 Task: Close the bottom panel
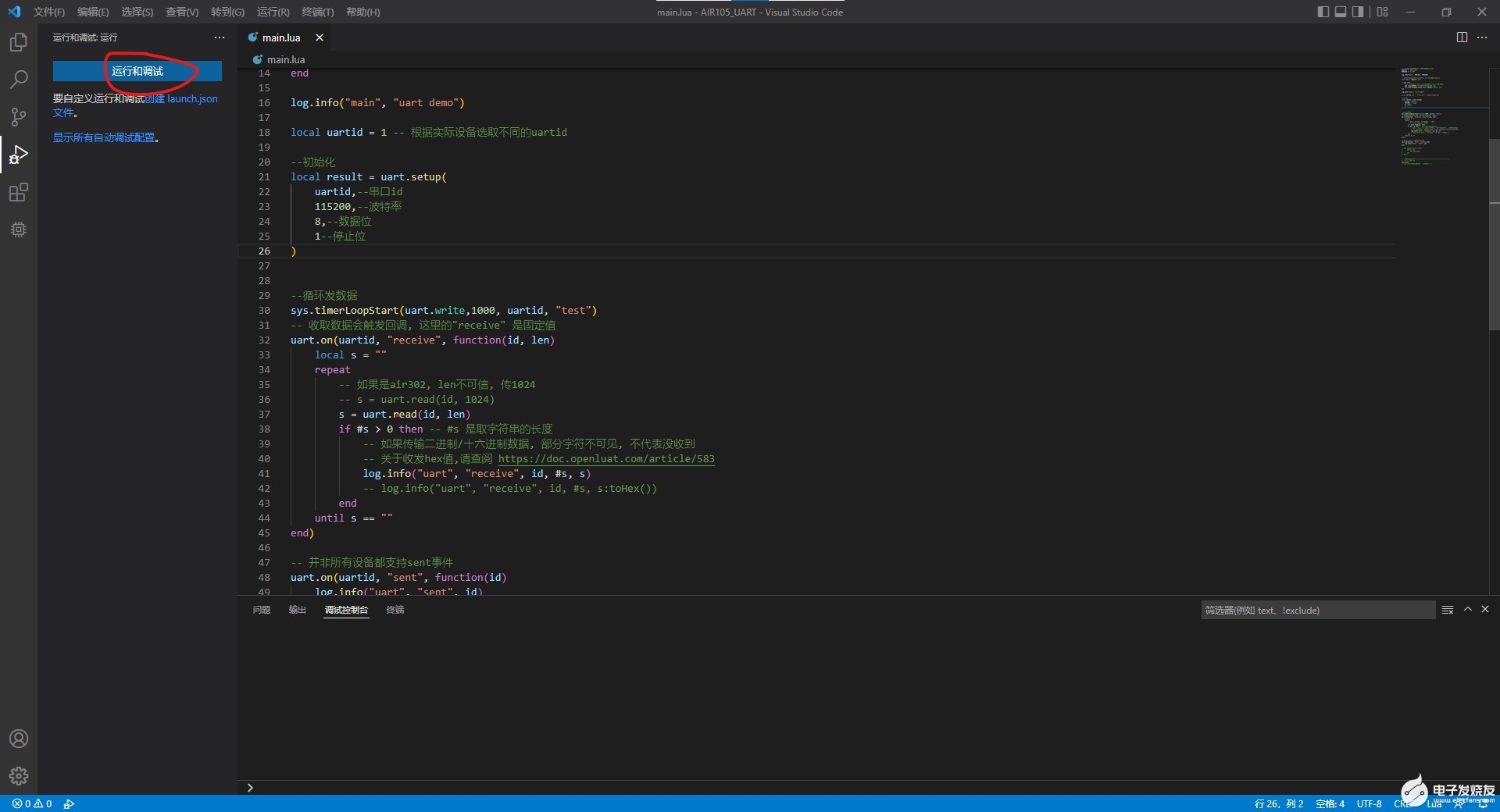click(1485, 609)
